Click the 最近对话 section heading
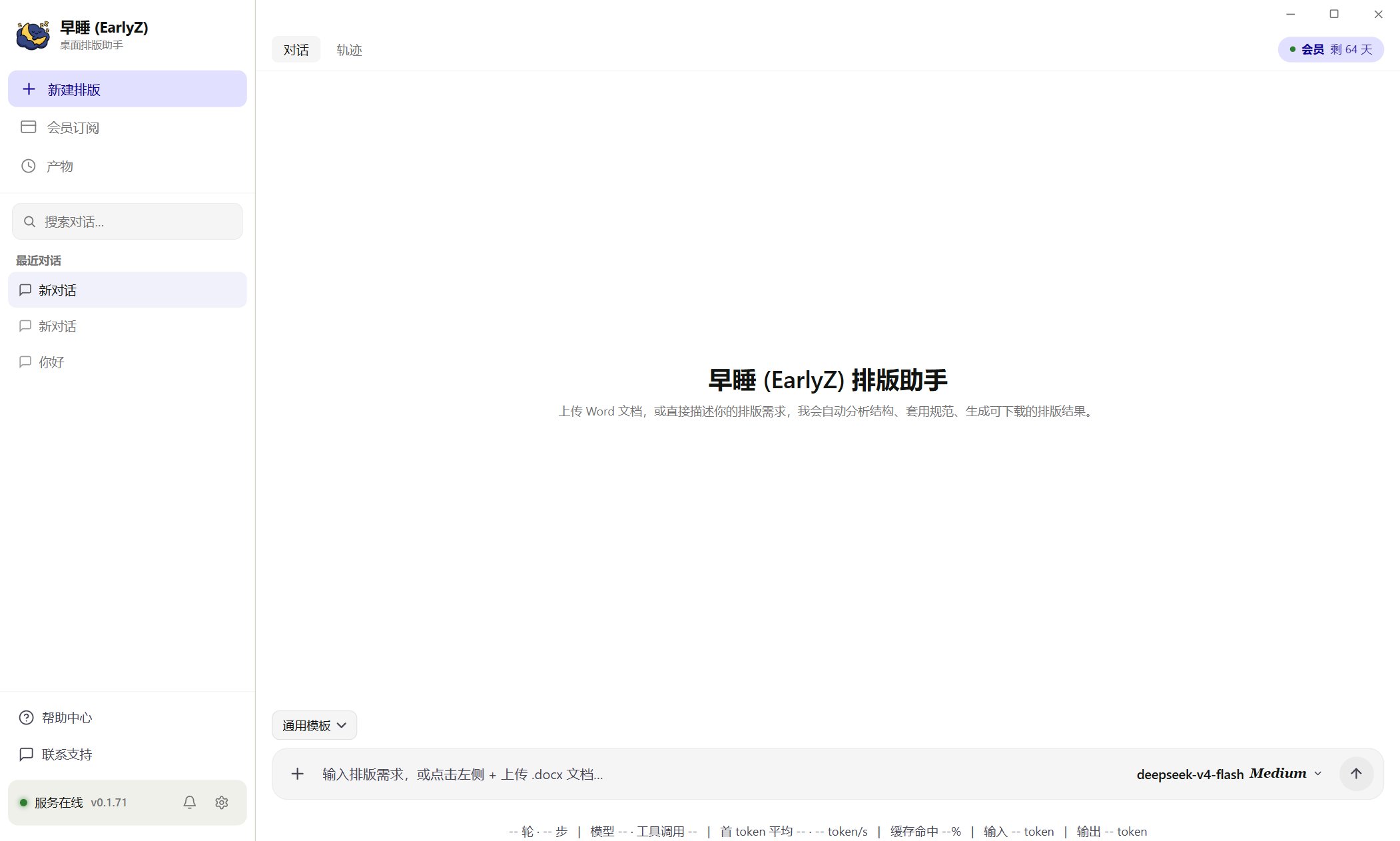Screen dimensions: 1400x841 point(39,260)
